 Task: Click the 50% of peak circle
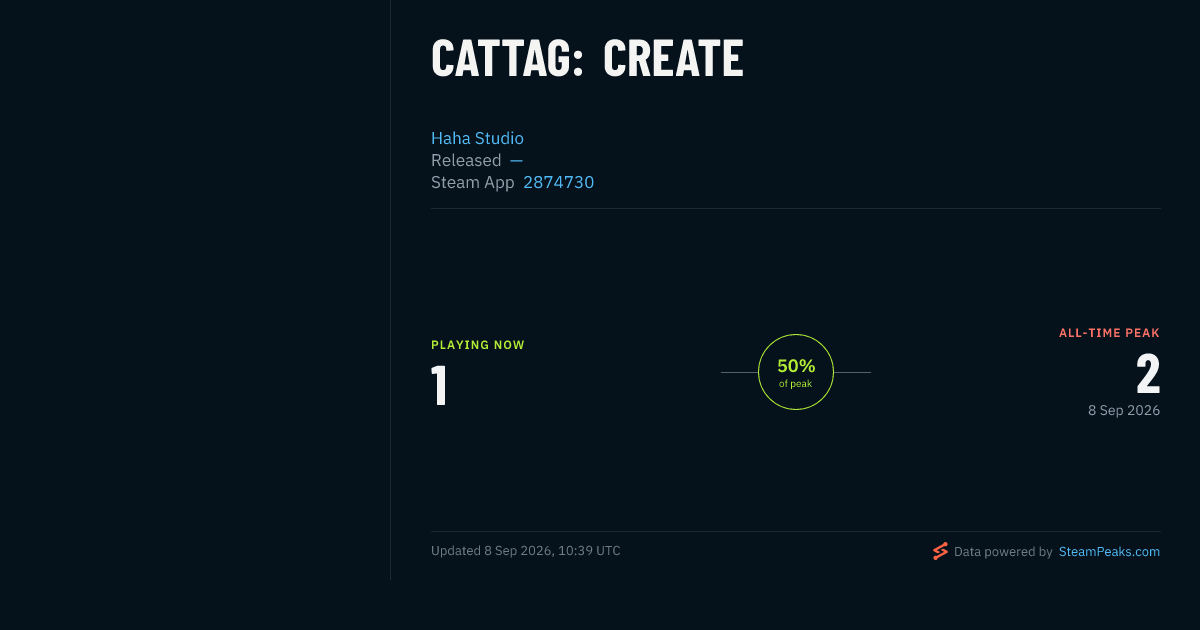[796, 372]
